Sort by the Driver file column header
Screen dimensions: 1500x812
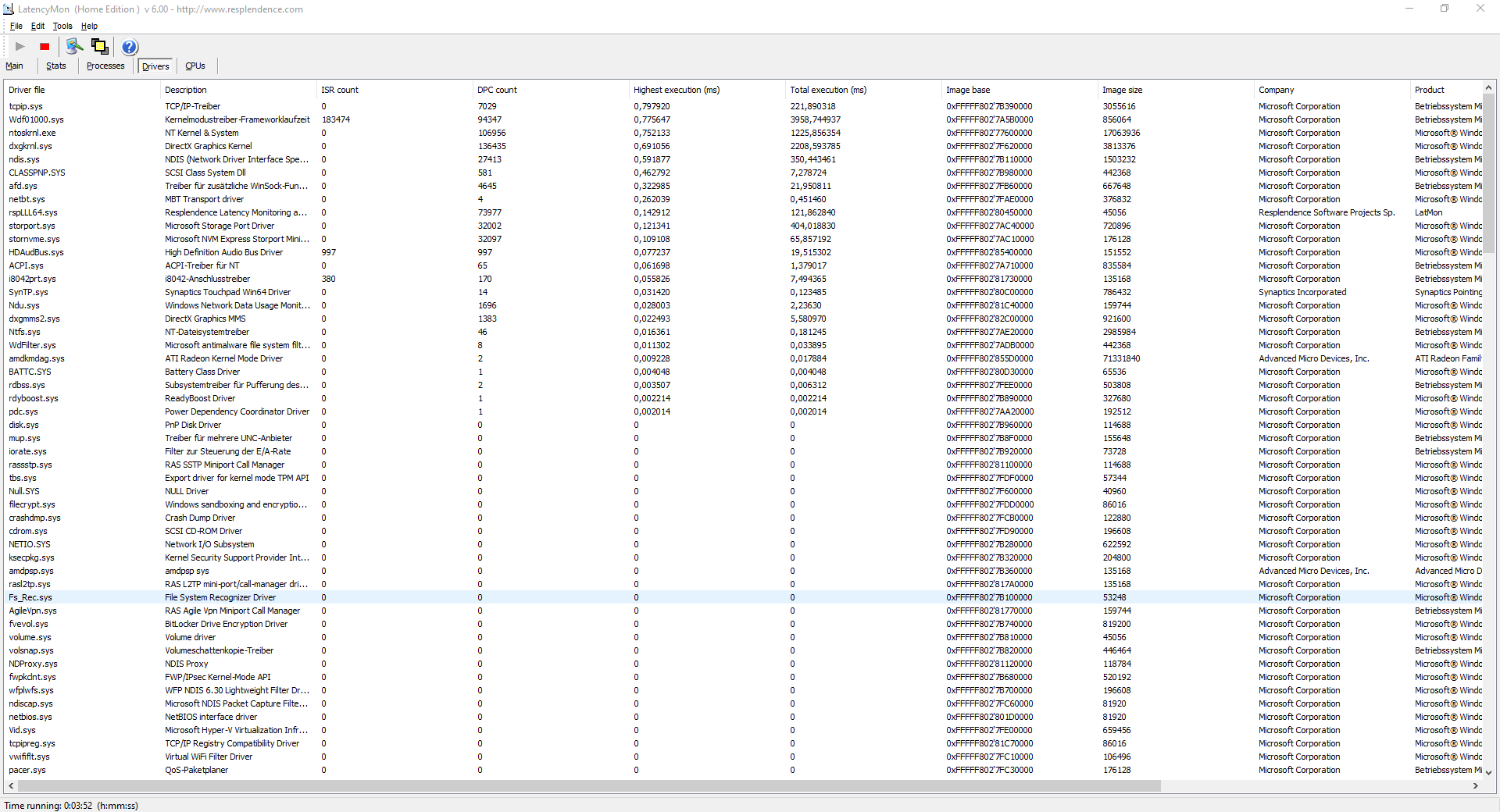click(x=82, y=90)
